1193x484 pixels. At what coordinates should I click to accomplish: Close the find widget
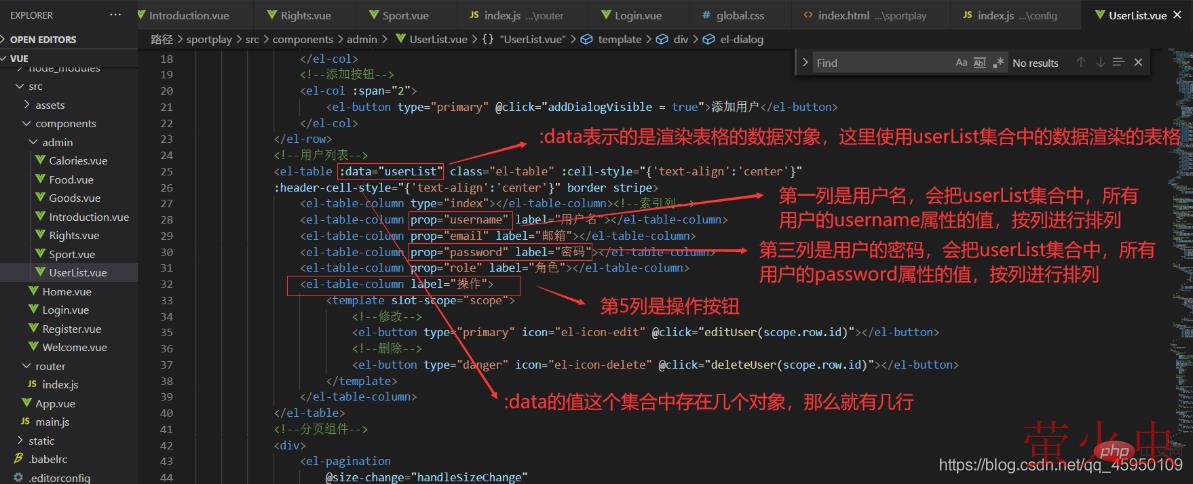(1138, 63)
